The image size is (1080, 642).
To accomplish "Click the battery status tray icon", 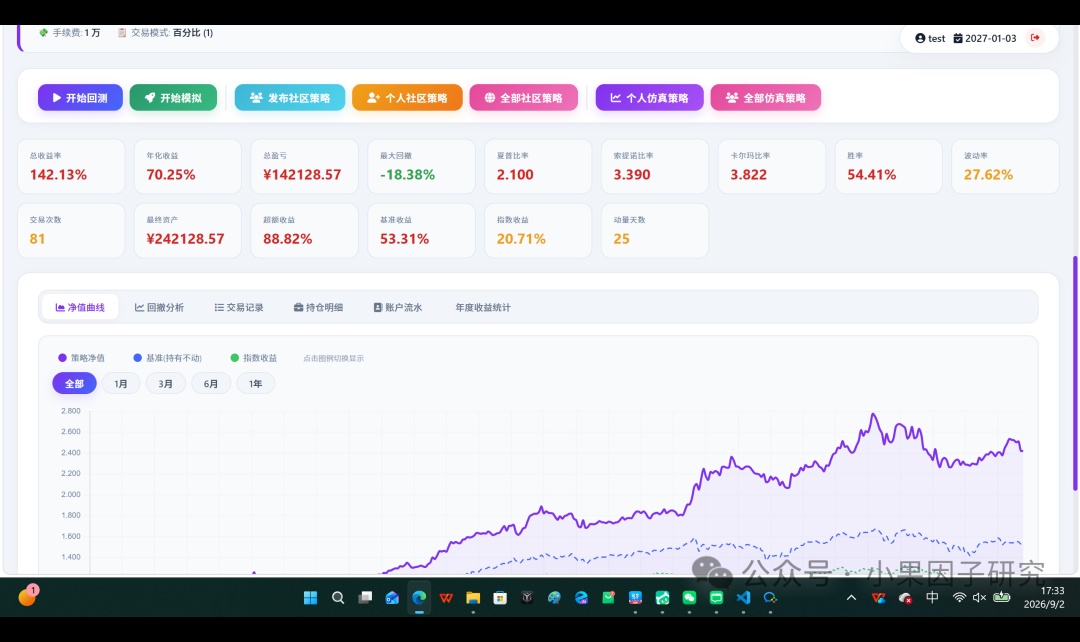I will pyautogui.click(x=1001, y=597).
